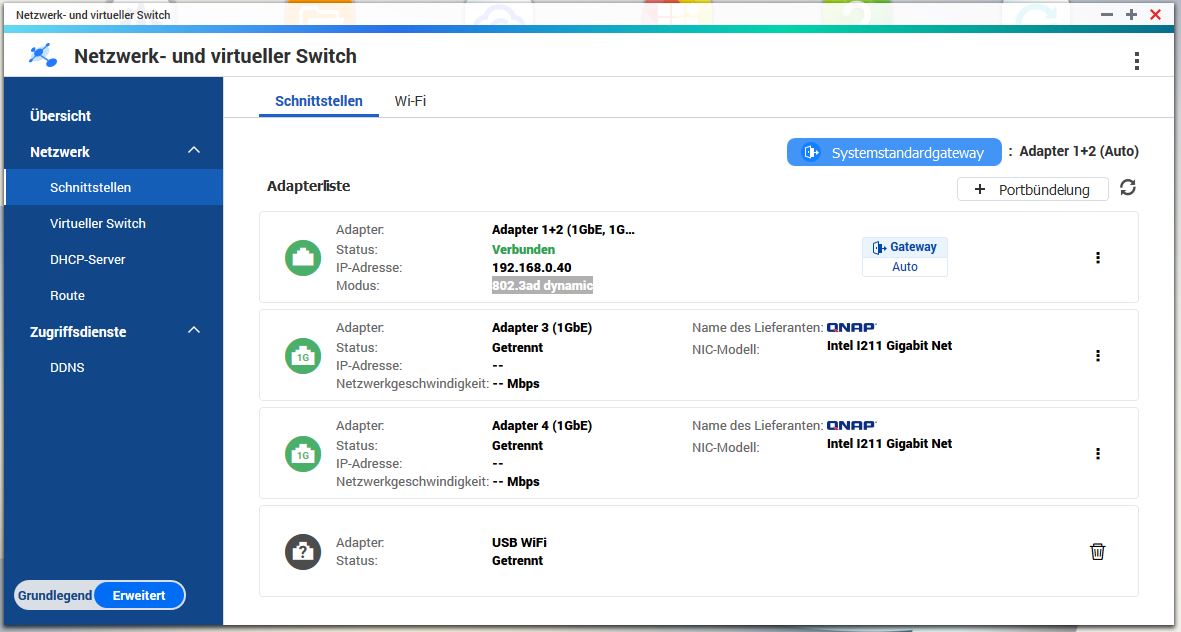This screenshot has height=632, width=1181.
Task: Click the IP address 192.168.0.40
Action: pyautogui.click(x=532, y=267)
